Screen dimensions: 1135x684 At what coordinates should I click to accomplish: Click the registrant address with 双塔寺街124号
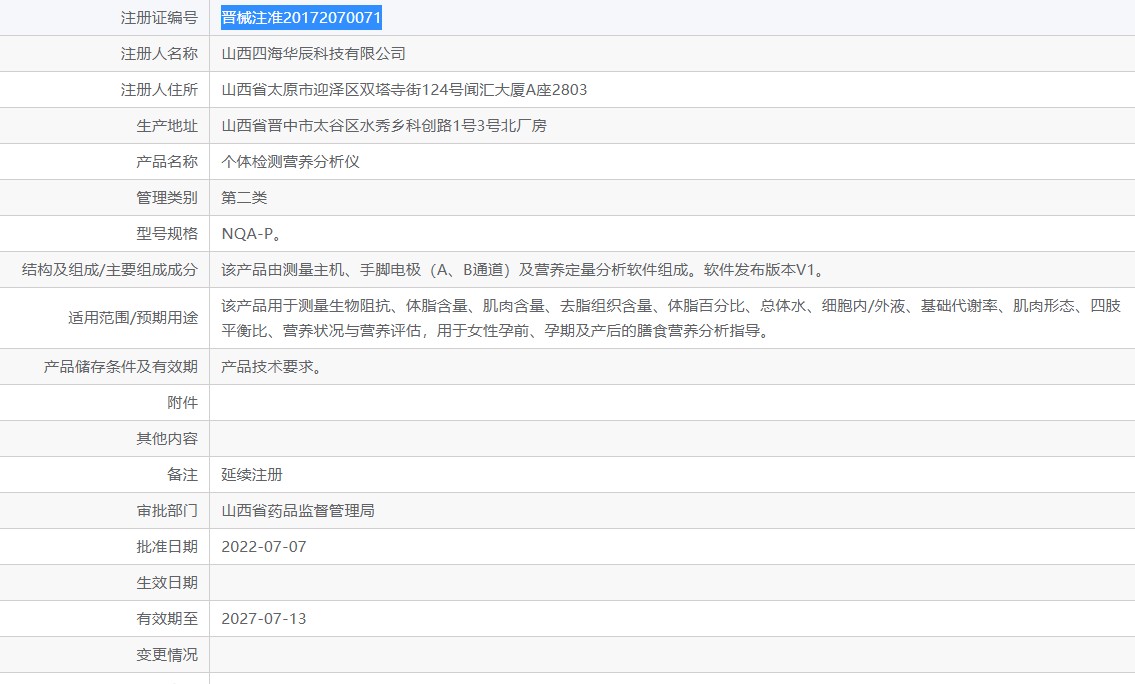404,90
